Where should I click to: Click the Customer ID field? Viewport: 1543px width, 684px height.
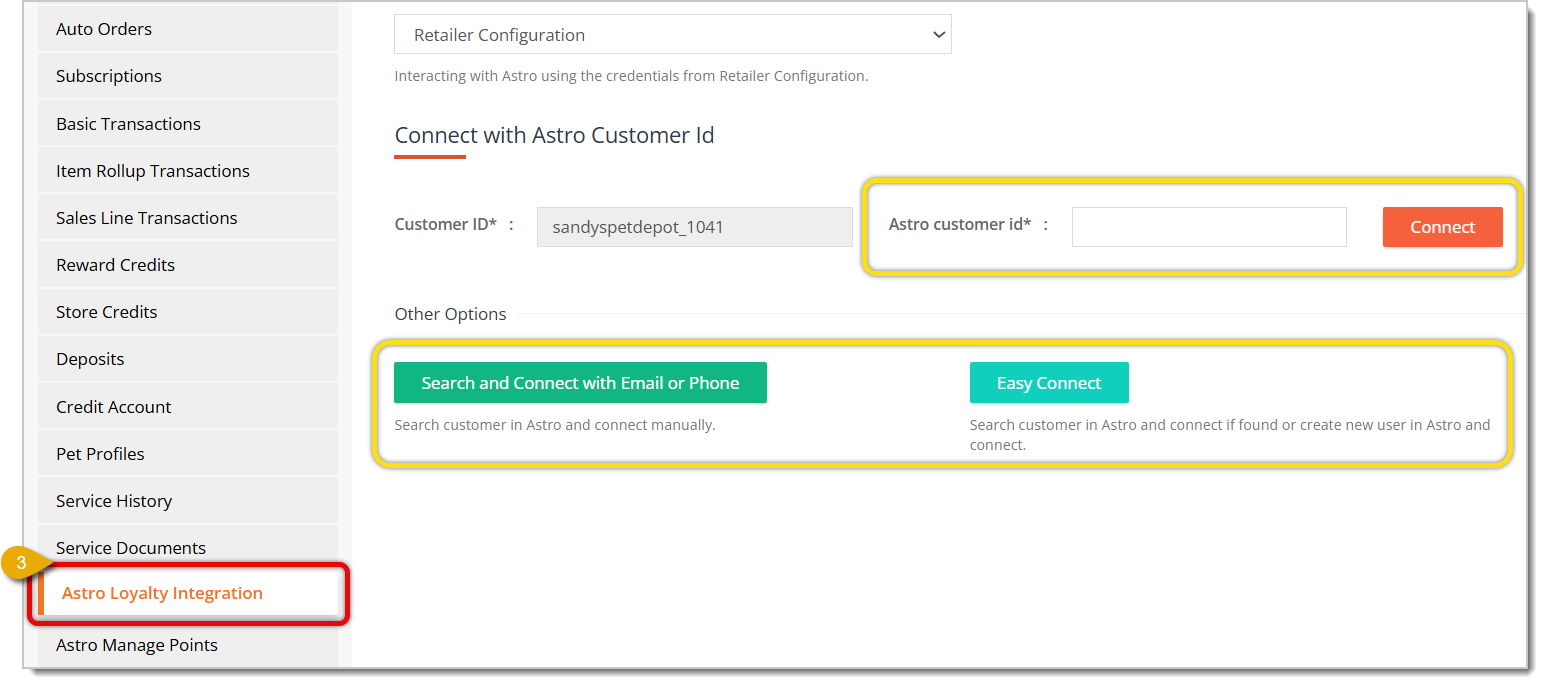tap(695, 227)
